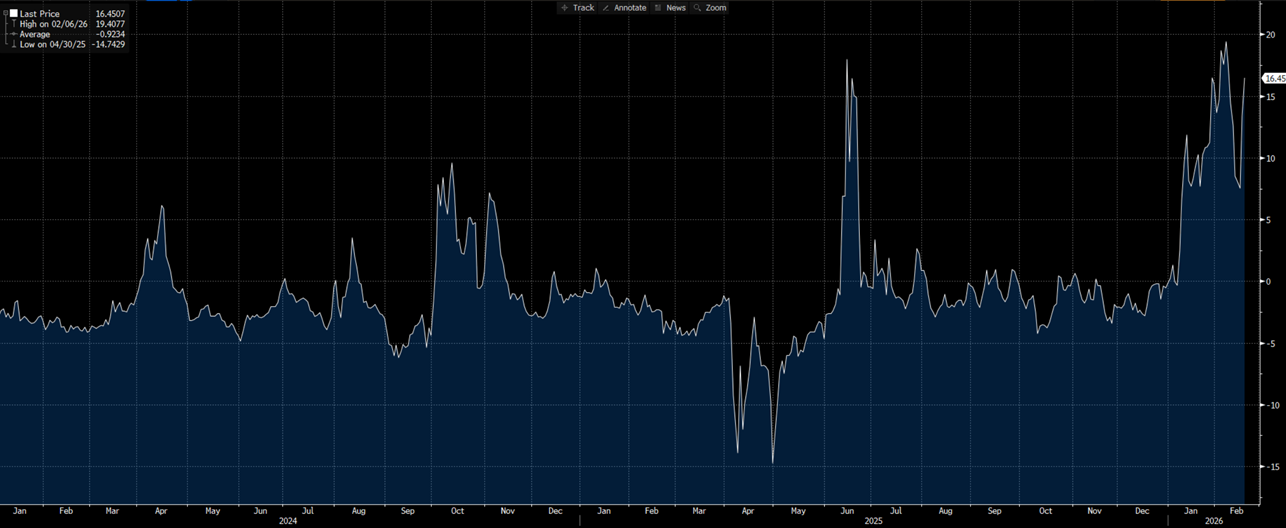Open the Annotate drawing tool
This screenshot has width=1286, height=528.
[x=624, y=7]
